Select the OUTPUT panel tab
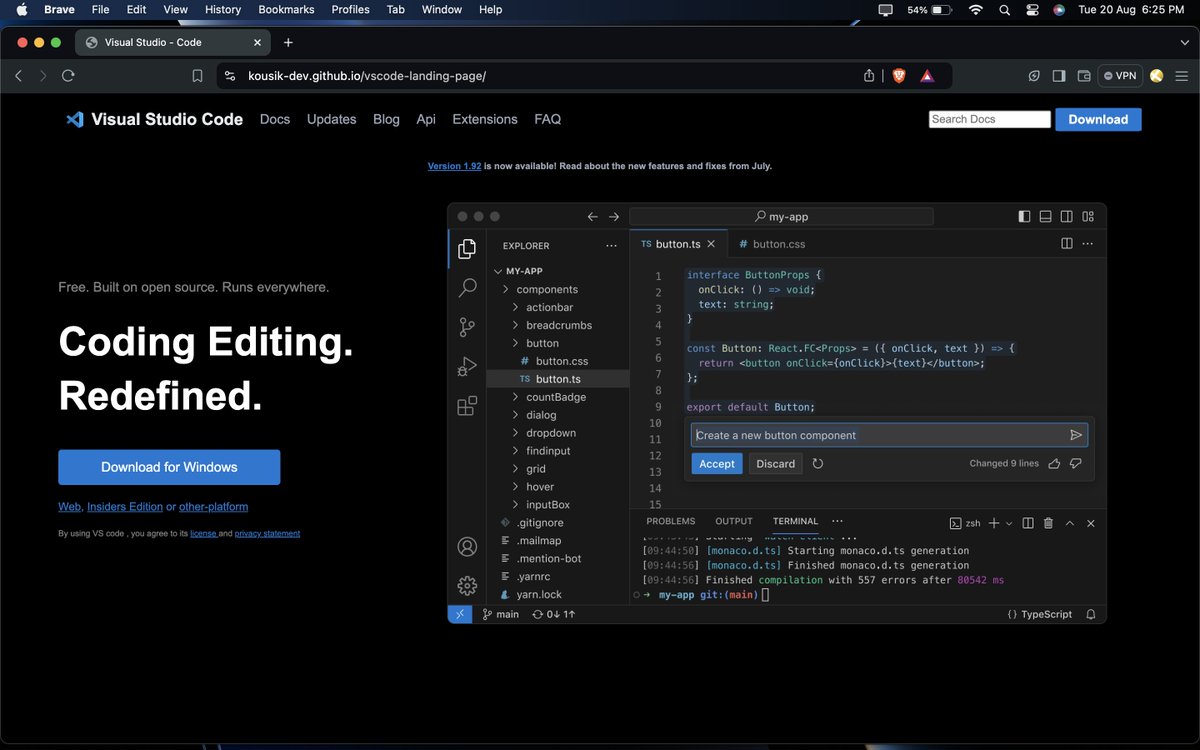 (x=734, y=521)
